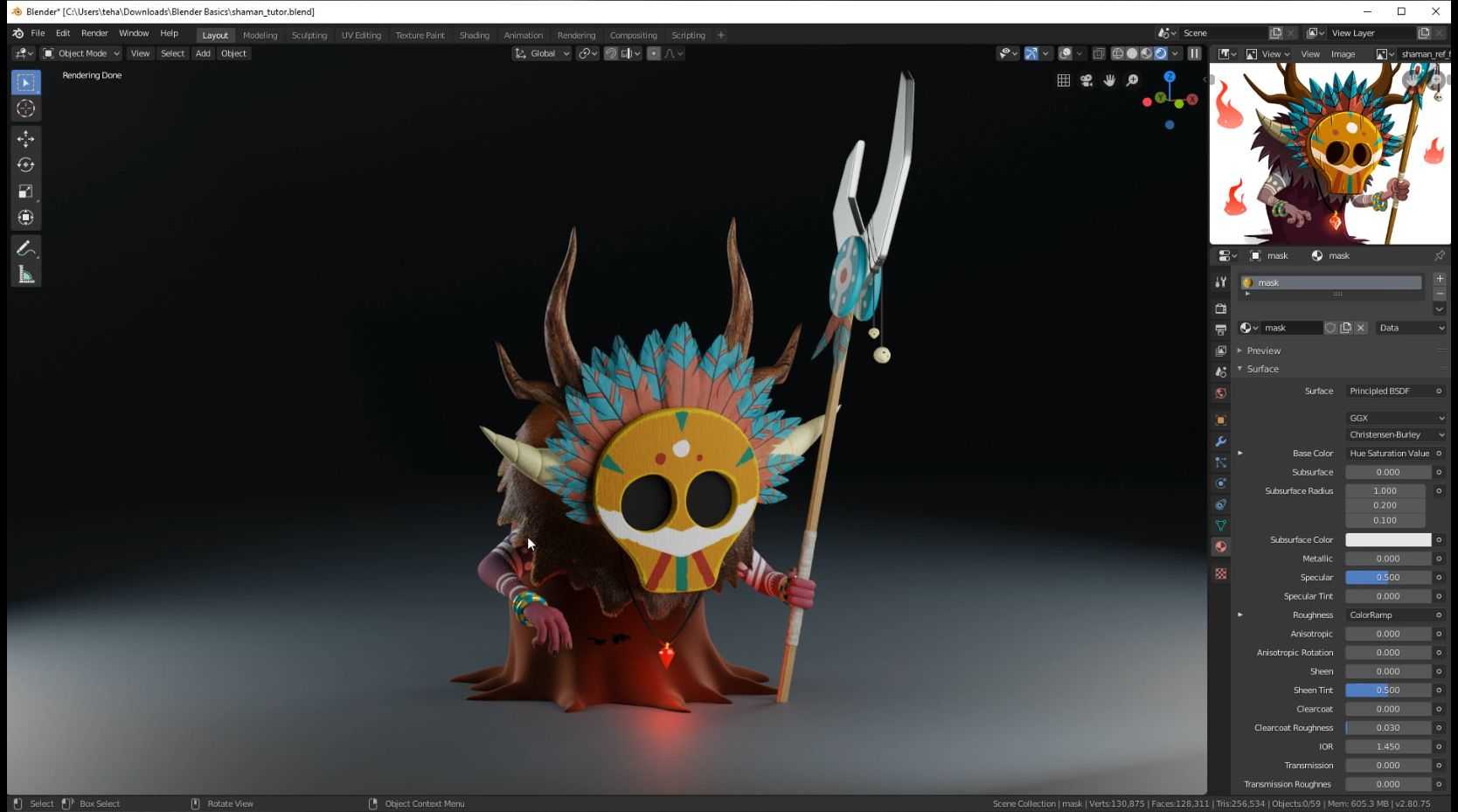1458x812 pixels.
Task: Expand the Roughness ColorRamp row
Action: click(1239, 614)
